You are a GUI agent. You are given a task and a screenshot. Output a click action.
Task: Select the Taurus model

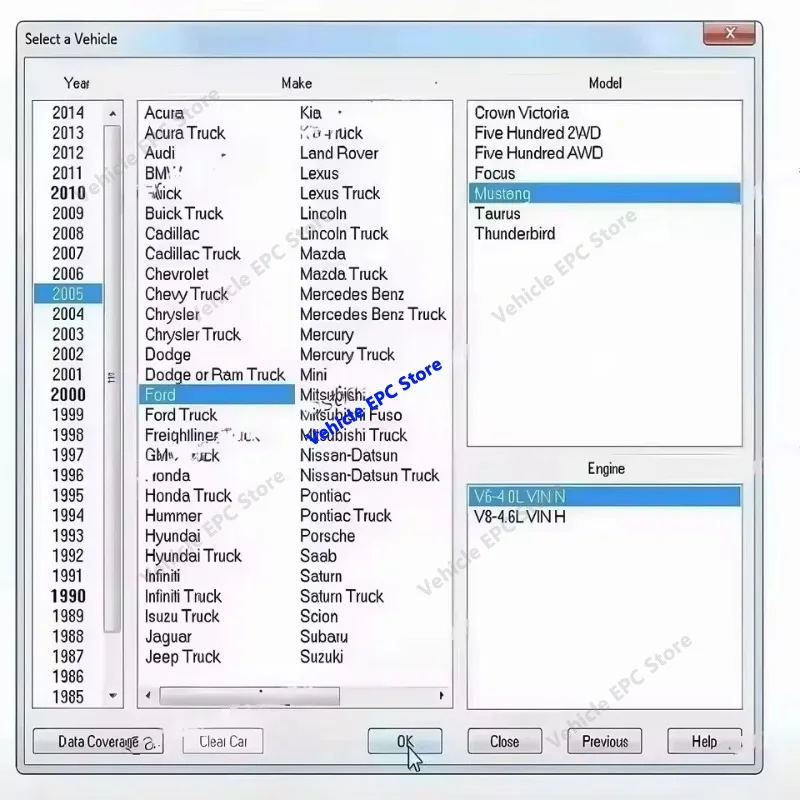(x=497, y=214)
